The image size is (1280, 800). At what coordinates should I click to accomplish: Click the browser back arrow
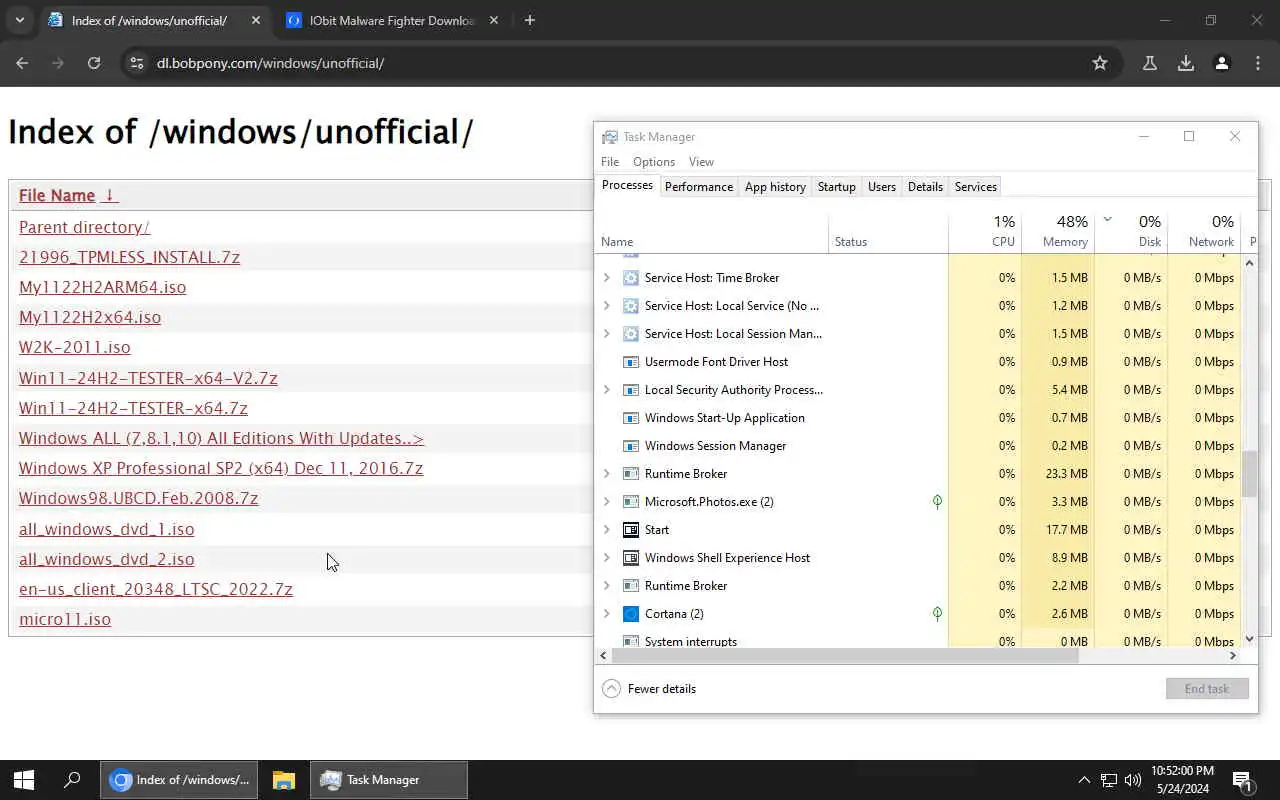point(22,63)
